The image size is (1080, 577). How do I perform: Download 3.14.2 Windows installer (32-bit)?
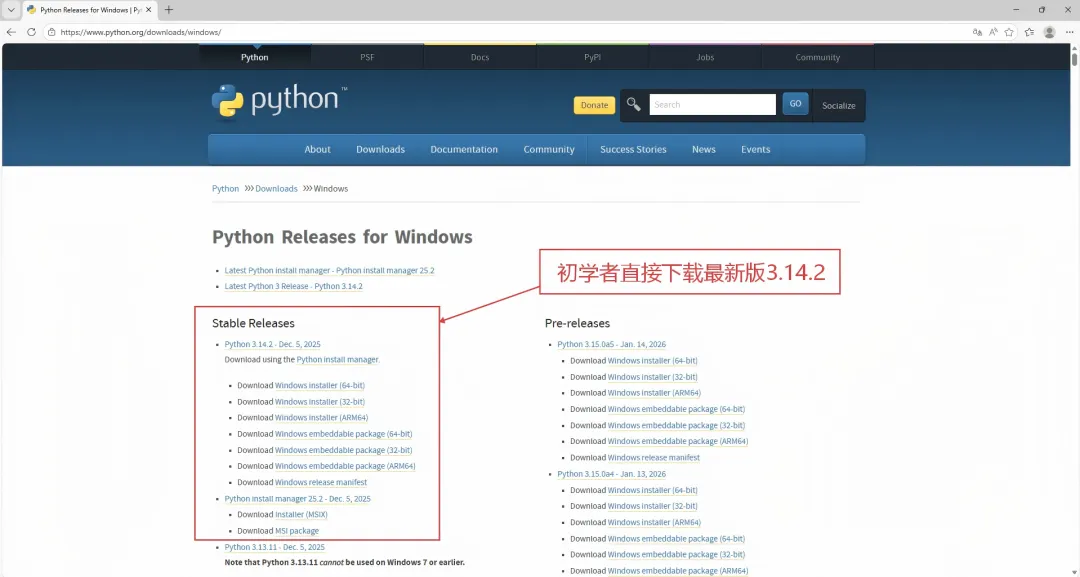click(x=320, y=402)
